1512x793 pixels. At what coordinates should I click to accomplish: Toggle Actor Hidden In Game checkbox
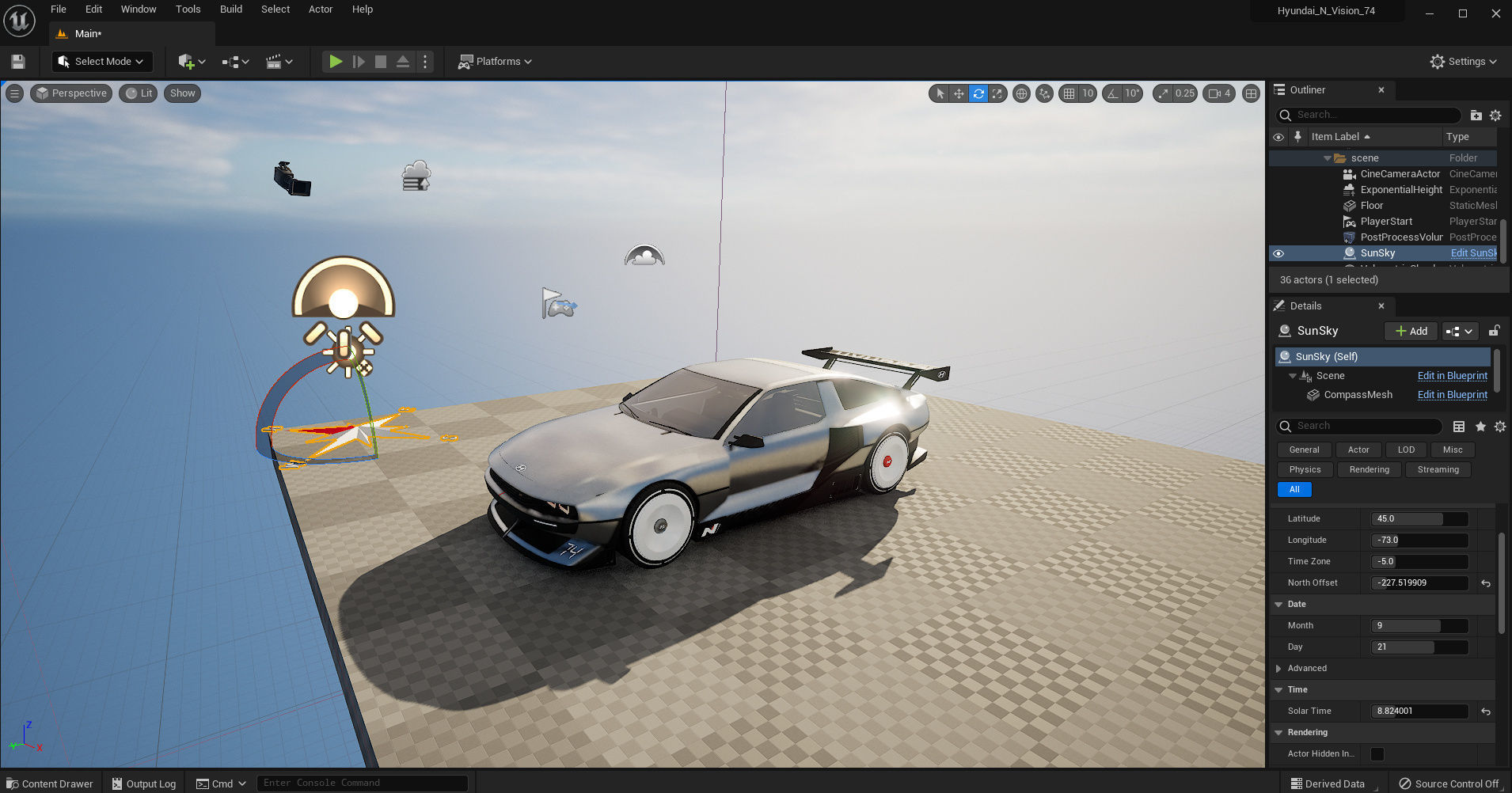click(x=1377, y=754)
